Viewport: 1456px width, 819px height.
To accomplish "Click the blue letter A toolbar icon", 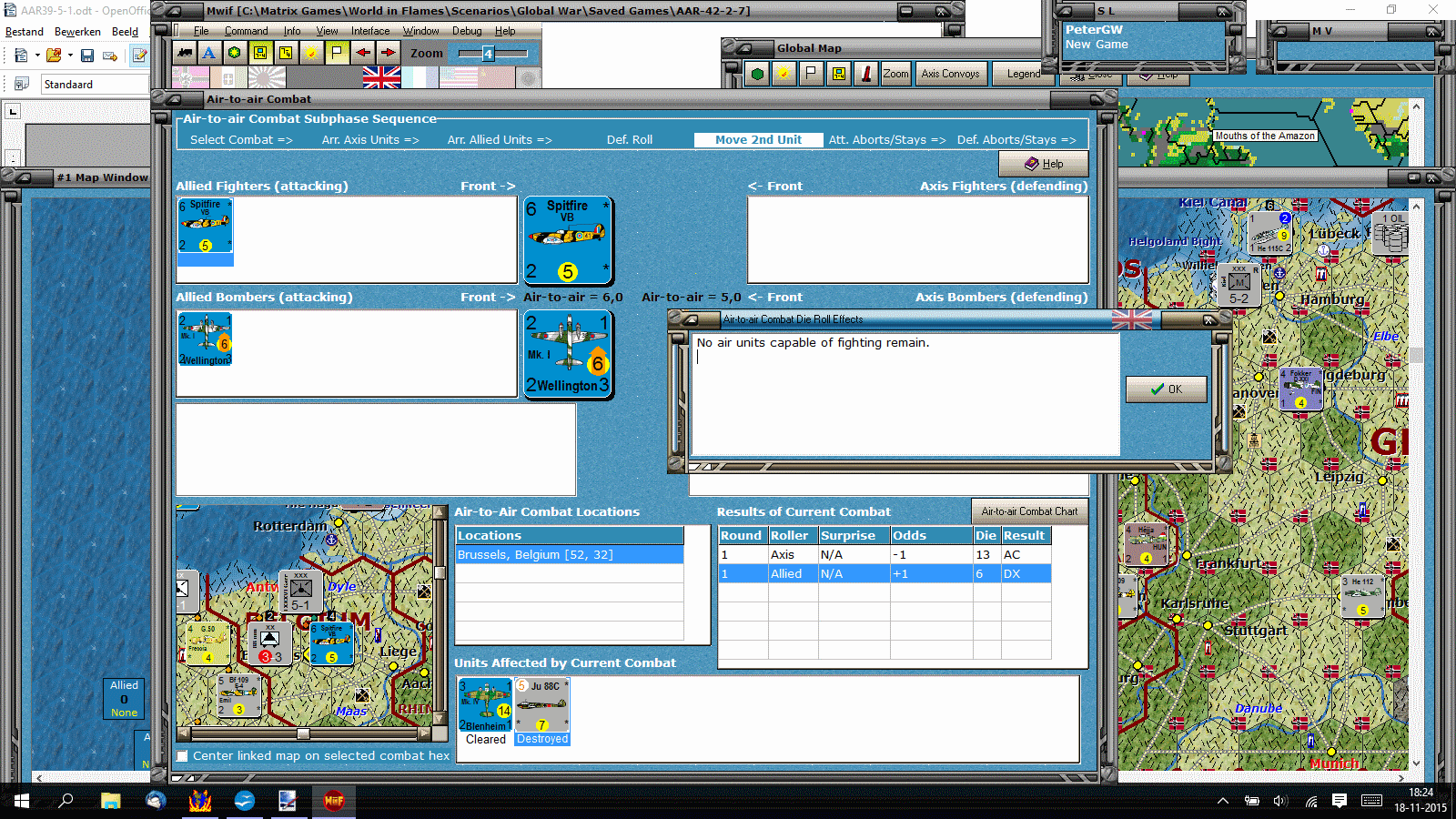I will click(209, 53).
